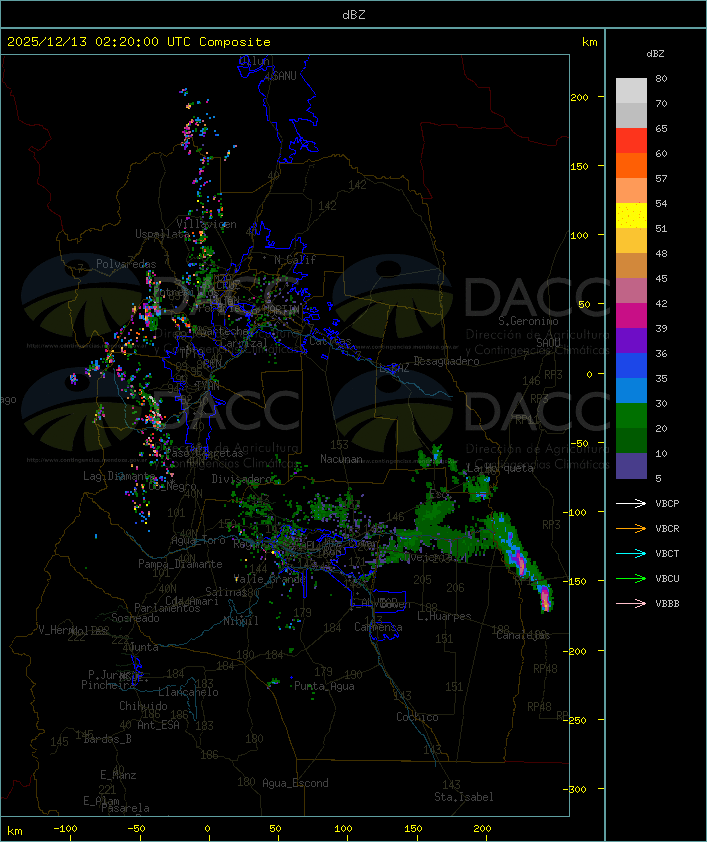The image size is (707, 842).
Task: Click the 'dBZ' title at top center
Action: (354, 15)
